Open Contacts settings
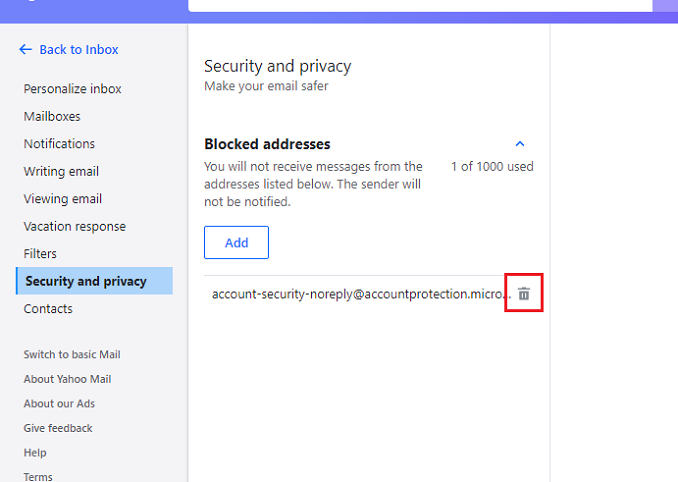The image size is (678, 482). 48,309
